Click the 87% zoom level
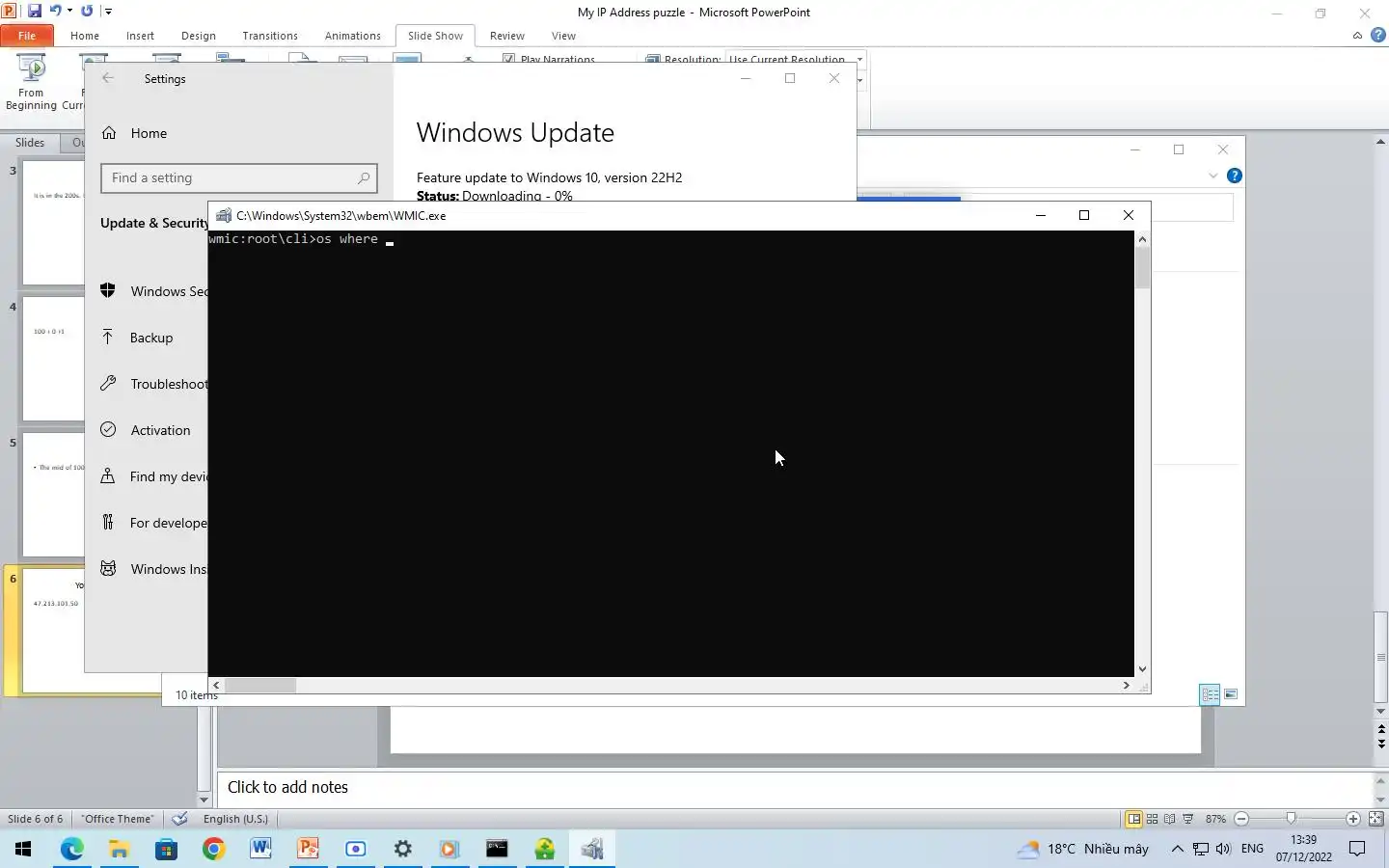The height and width of the screenshot is (868, 1389). [x=1215, y=819]
